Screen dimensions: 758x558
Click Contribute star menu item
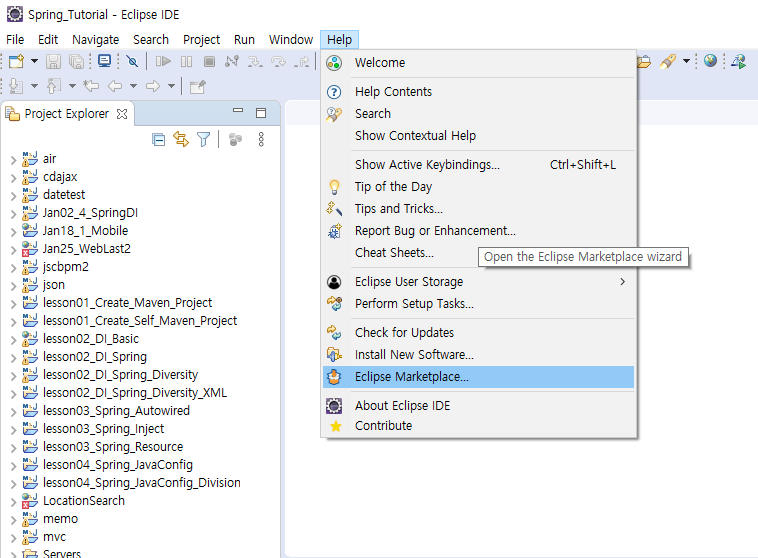pos(479,426)
